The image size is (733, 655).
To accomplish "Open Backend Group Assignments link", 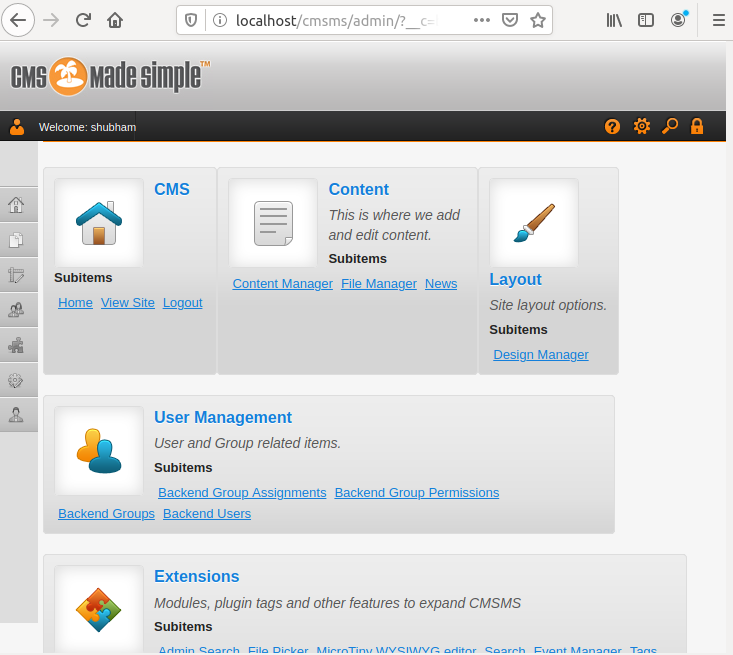I will tap(242, 492).
